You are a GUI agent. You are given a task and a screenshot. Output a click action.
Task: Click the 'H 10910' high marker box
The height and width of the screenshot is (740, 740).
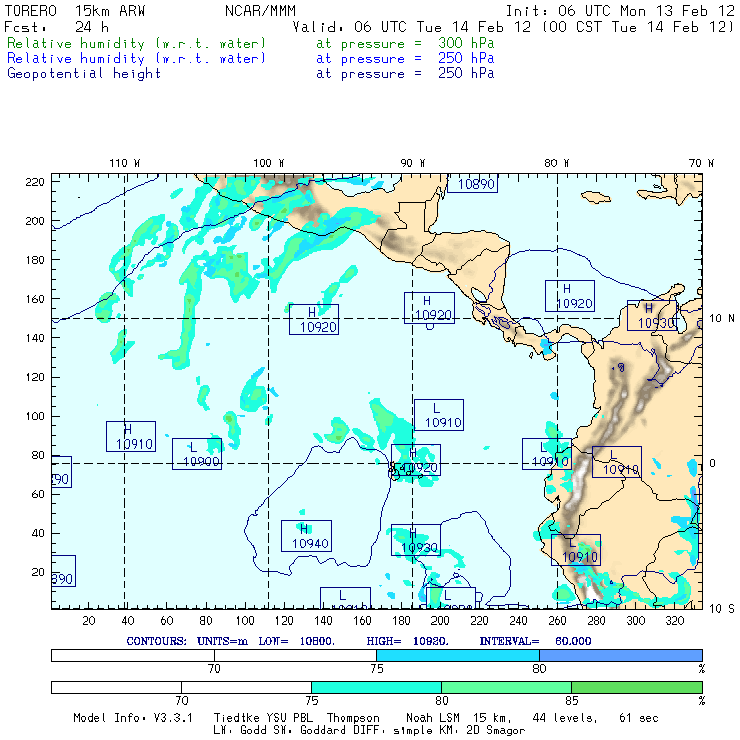tap(131, 437)
